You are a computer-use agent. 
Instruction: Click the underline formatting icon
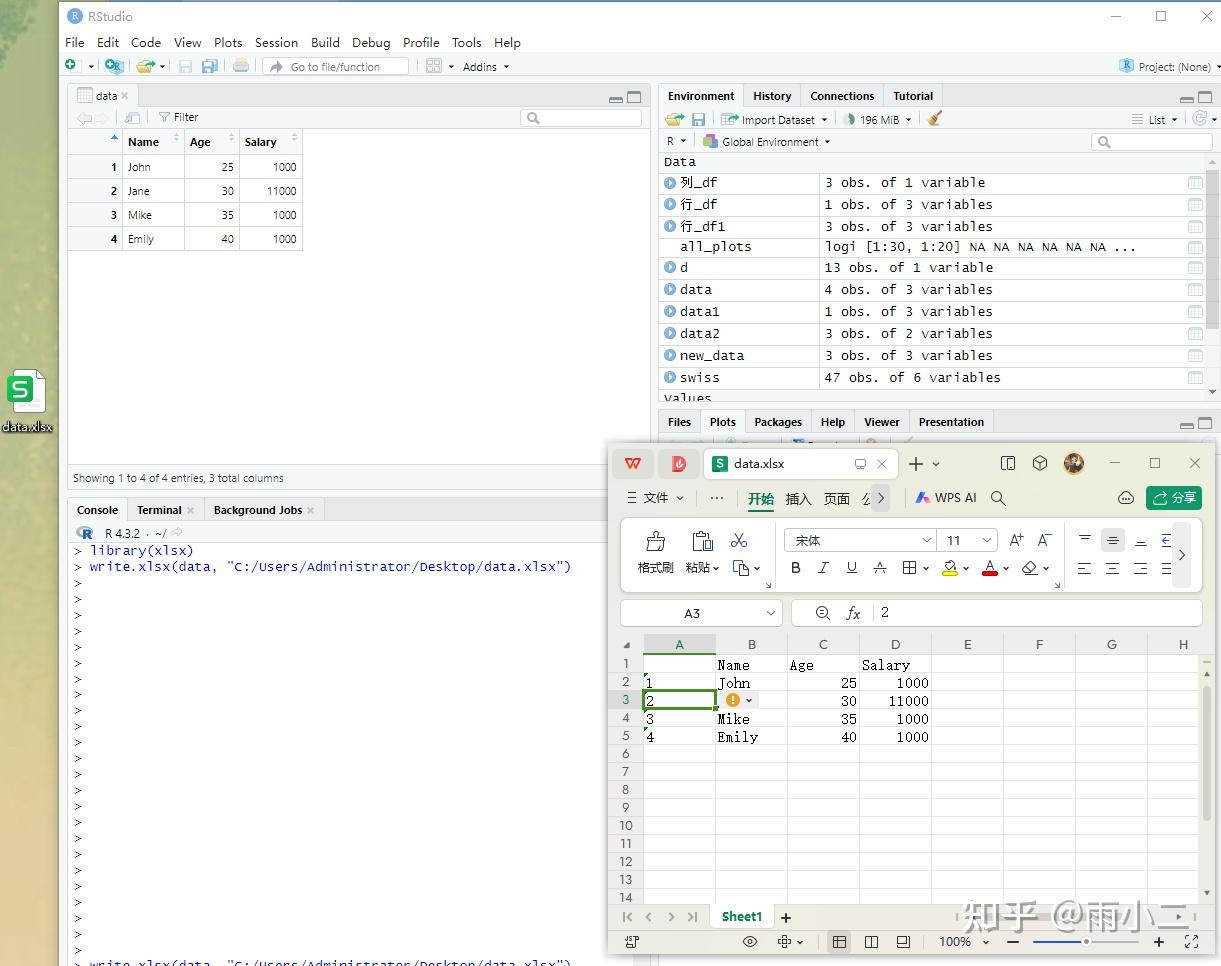(x=851, y=568)
